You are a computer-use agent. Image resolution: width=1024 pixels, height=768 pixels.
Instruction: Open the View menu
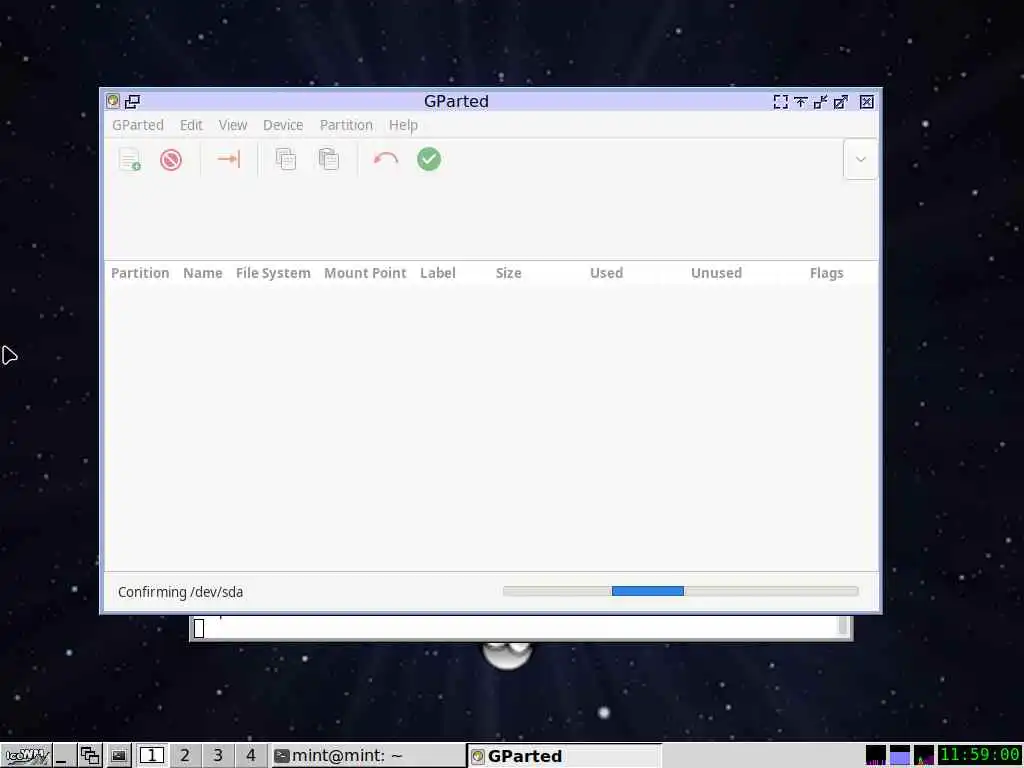tap(233, 125)
